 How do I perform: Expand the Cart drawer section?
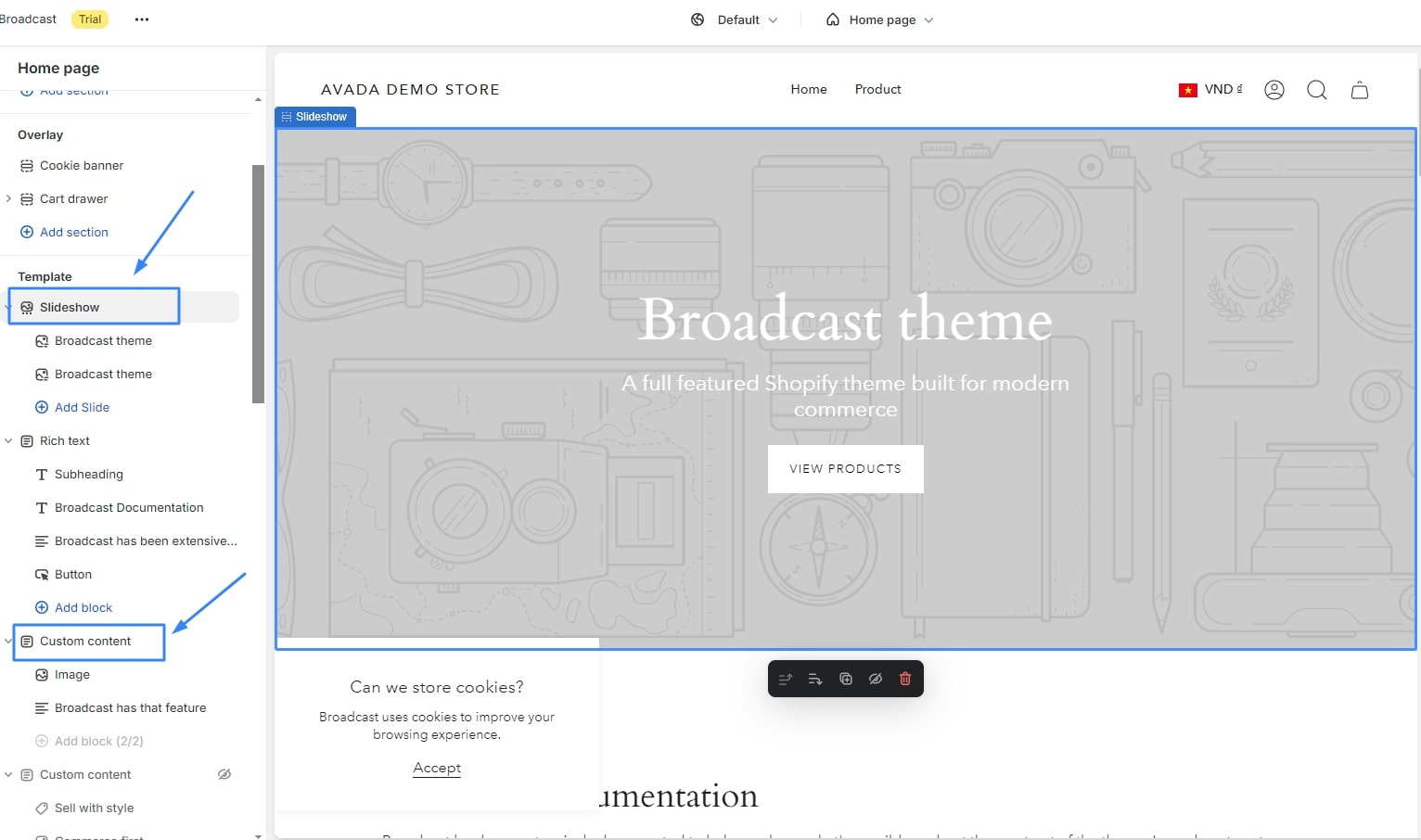(8, 198)
